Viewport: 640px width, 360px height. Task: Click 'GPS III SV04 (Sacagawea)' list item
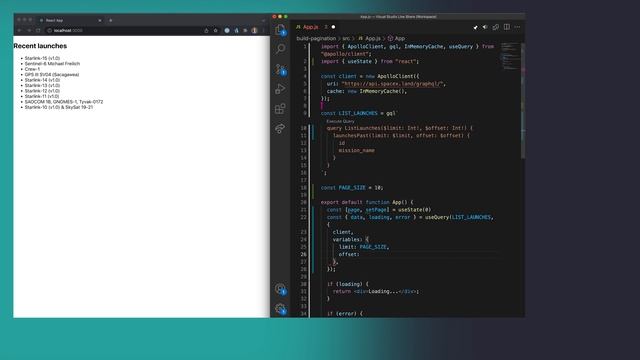pyautogui.click(x=52, y=75)
